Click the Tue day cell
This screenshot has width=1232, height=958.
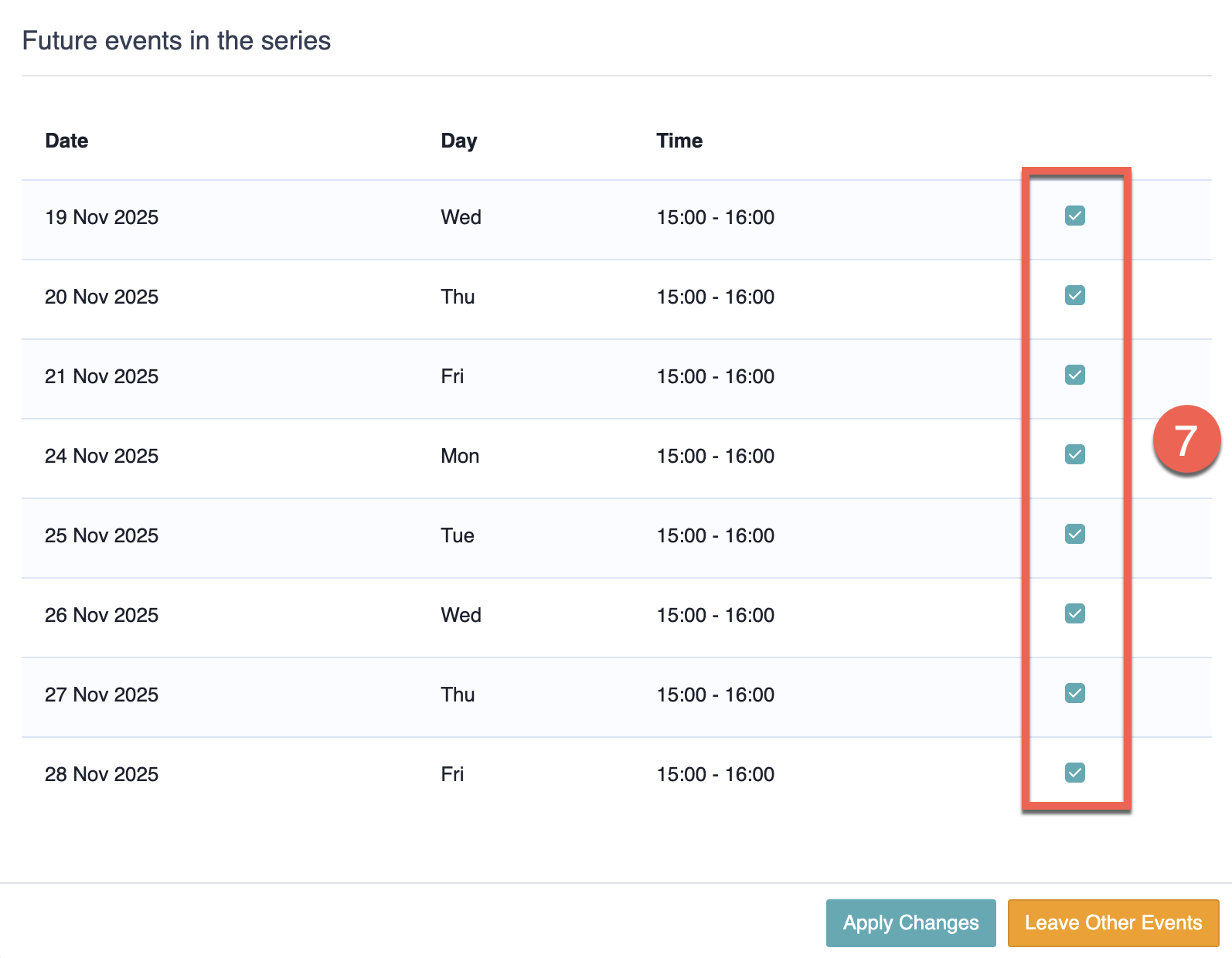(x=458, y=535)
